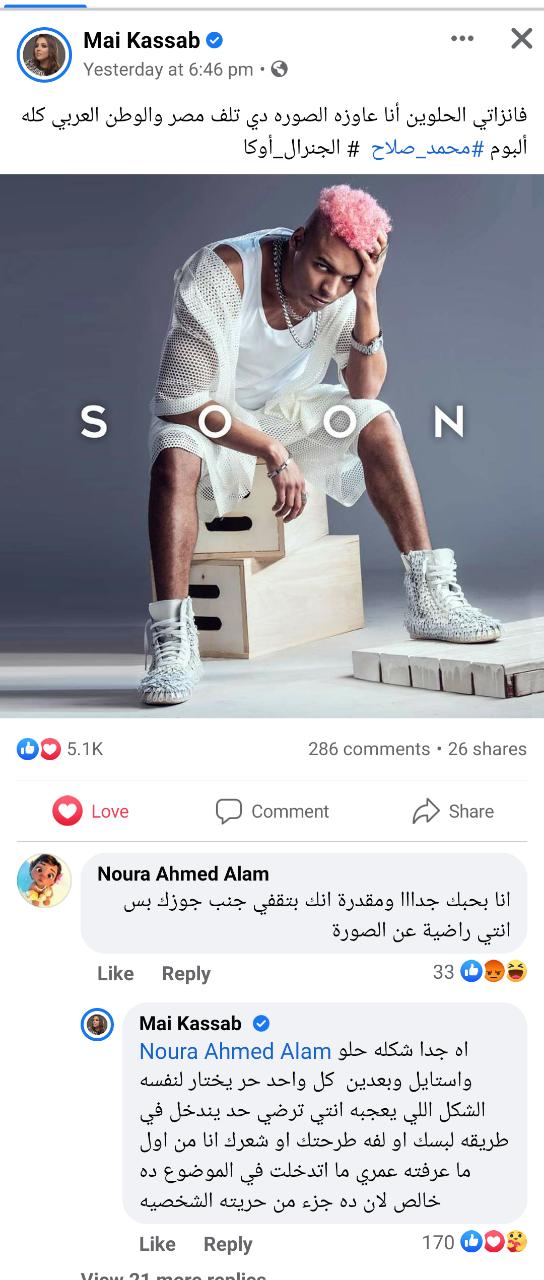The image size is (544, 1280).
Task: Share the post using the Share arrow
Action: tap(453, 811)
